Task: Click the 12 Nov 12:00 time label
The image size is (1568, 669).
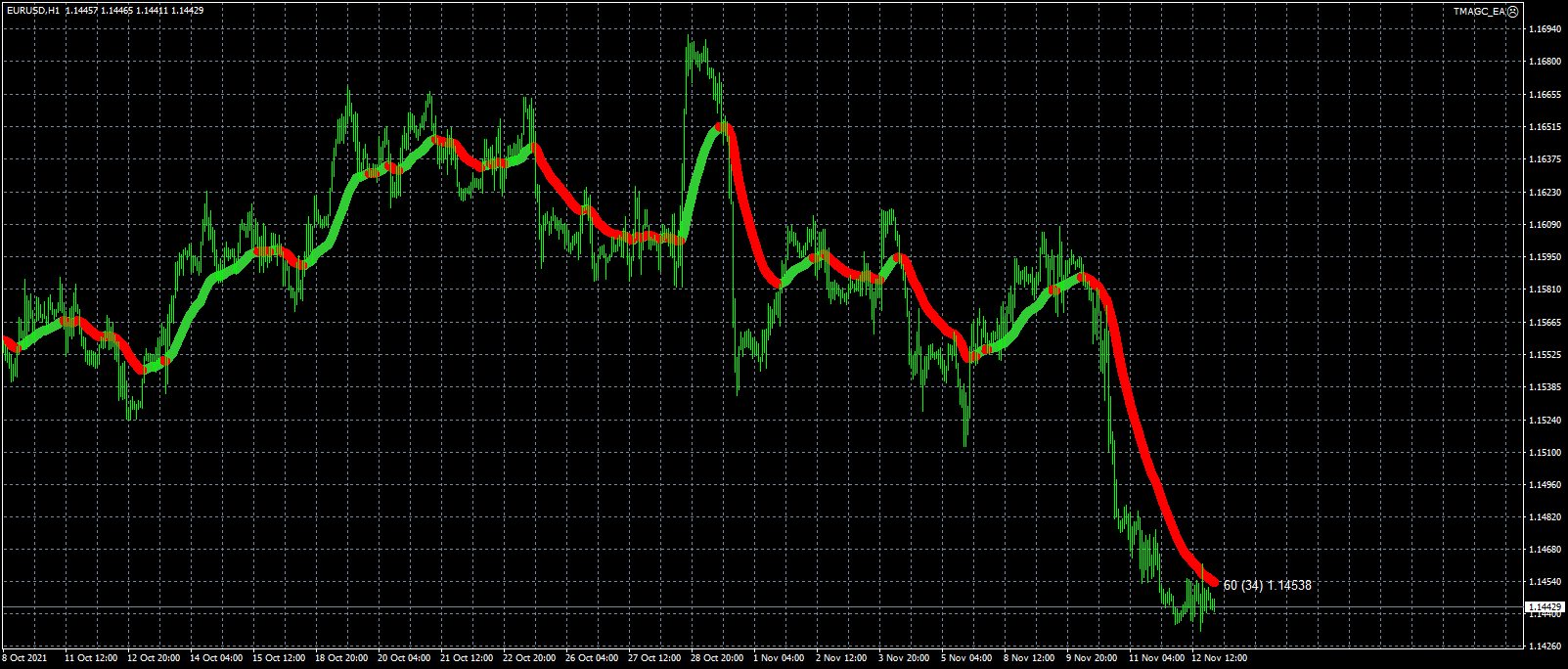Action: (x=1219, y=658)
